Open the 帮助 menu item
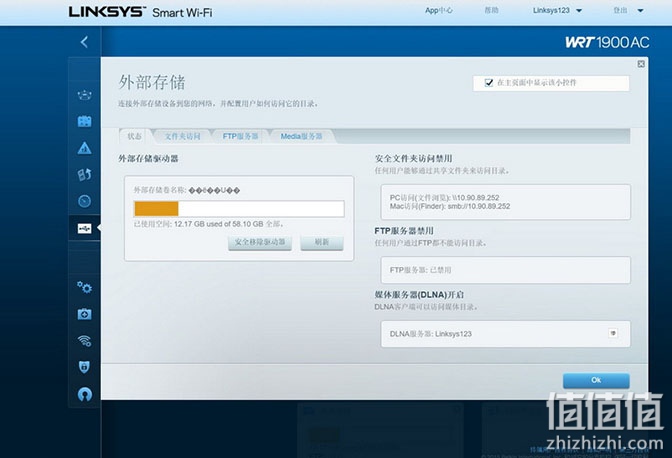 491,10
